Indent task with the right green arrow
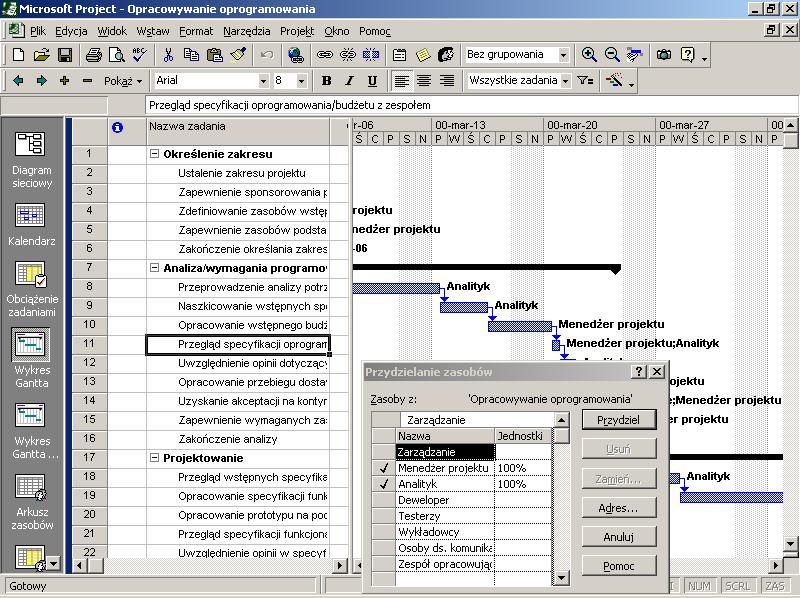800x598 pixels. (x=41, y=81)
